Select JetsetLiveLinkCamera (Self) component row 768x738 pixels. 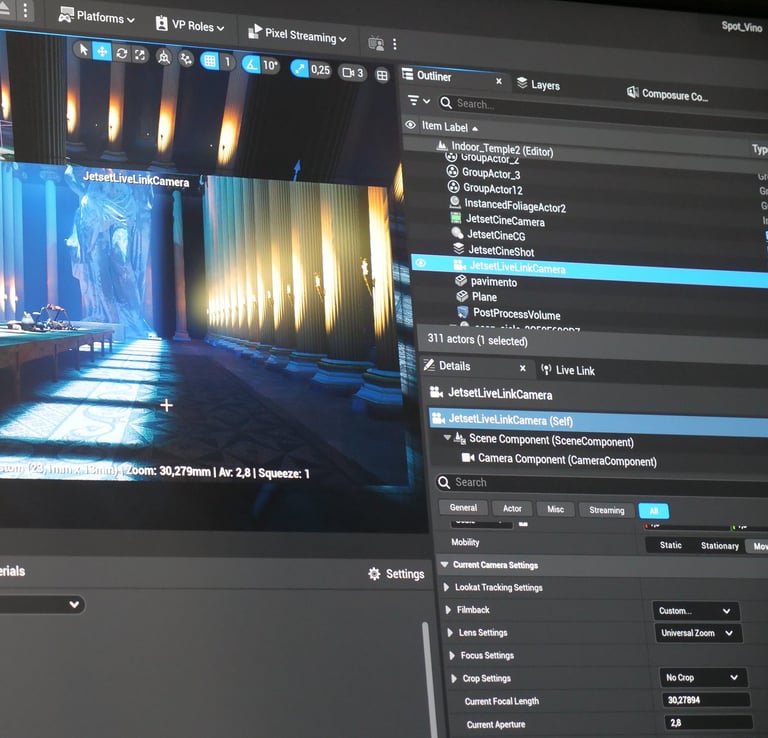[599, 422]
